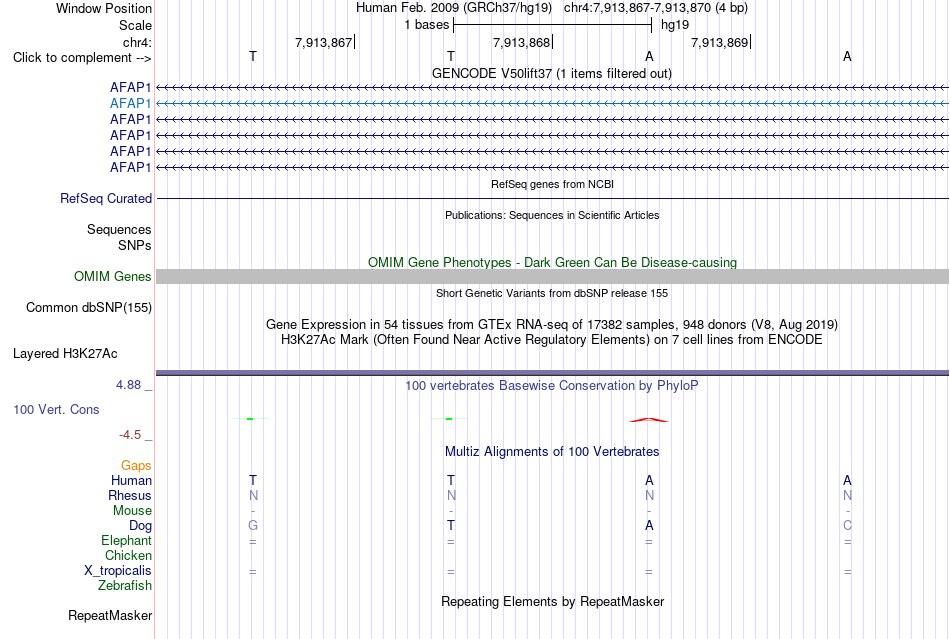Click the gray OMIM Genes bar
This screenshot has height=639, width=950.
552,277
